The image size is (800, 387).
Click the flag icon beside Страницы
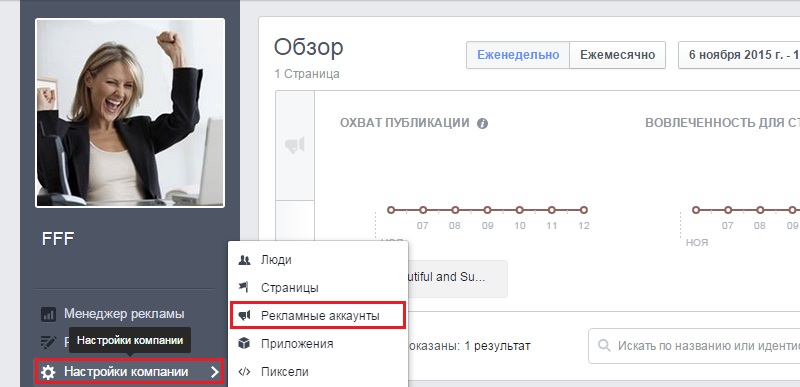pyautogui.click(x=244, y=288)
